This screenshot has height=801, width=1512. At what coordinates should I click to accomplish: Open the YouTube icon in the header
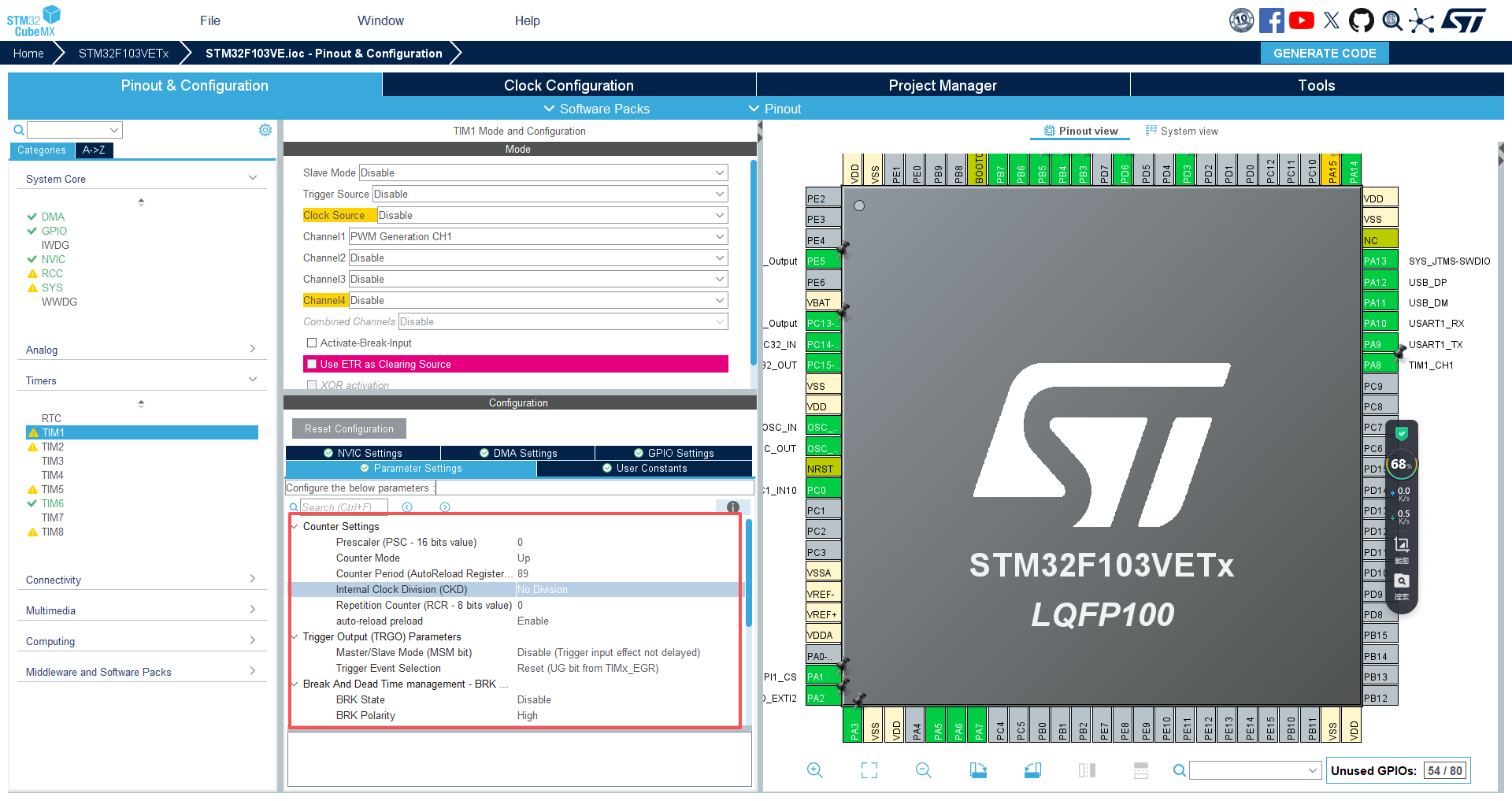(x=1301, y=20)
